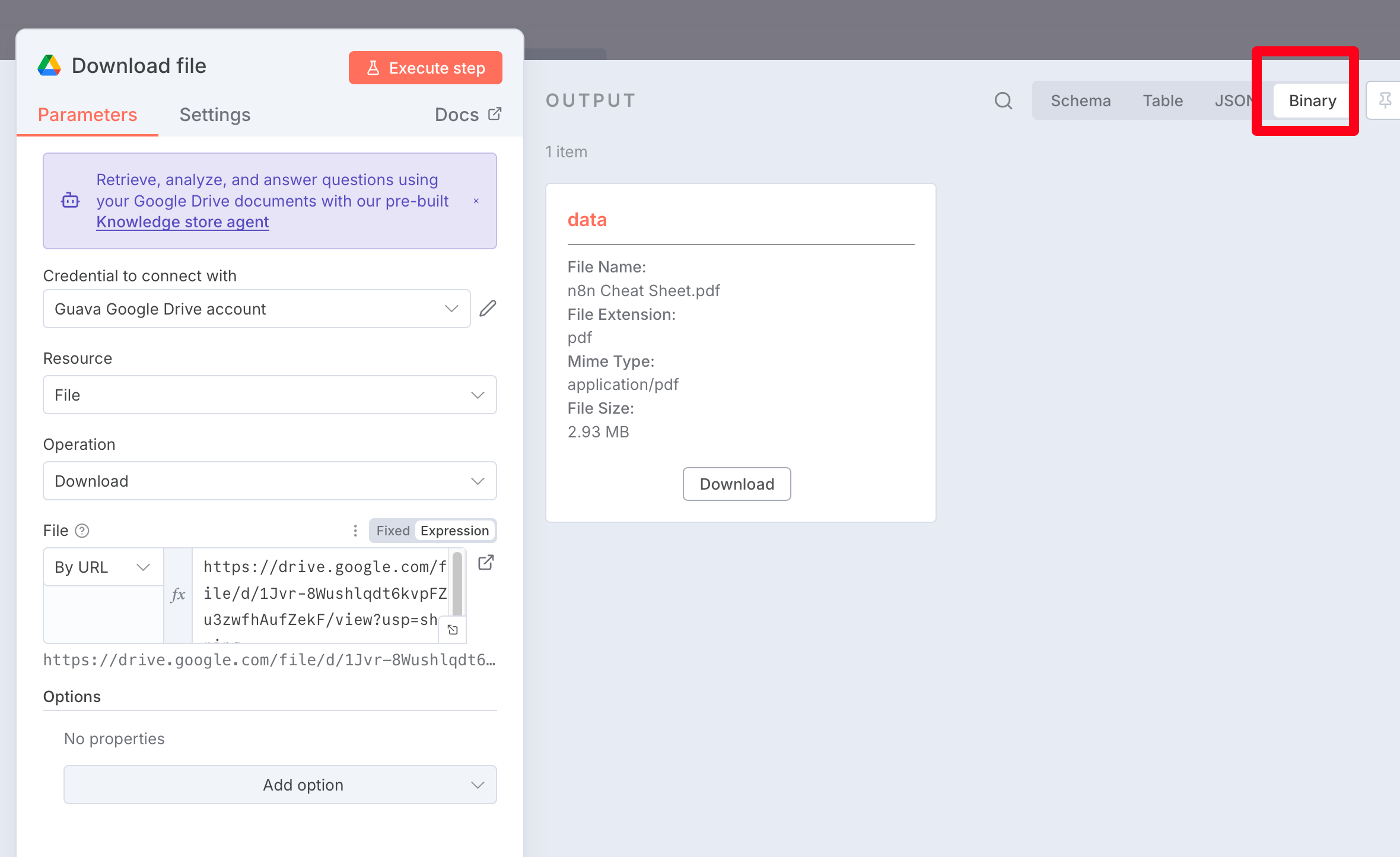This screenshot has width=1400, height=857.
Task: Select the Binary output view
Action: click(1312, 101)
